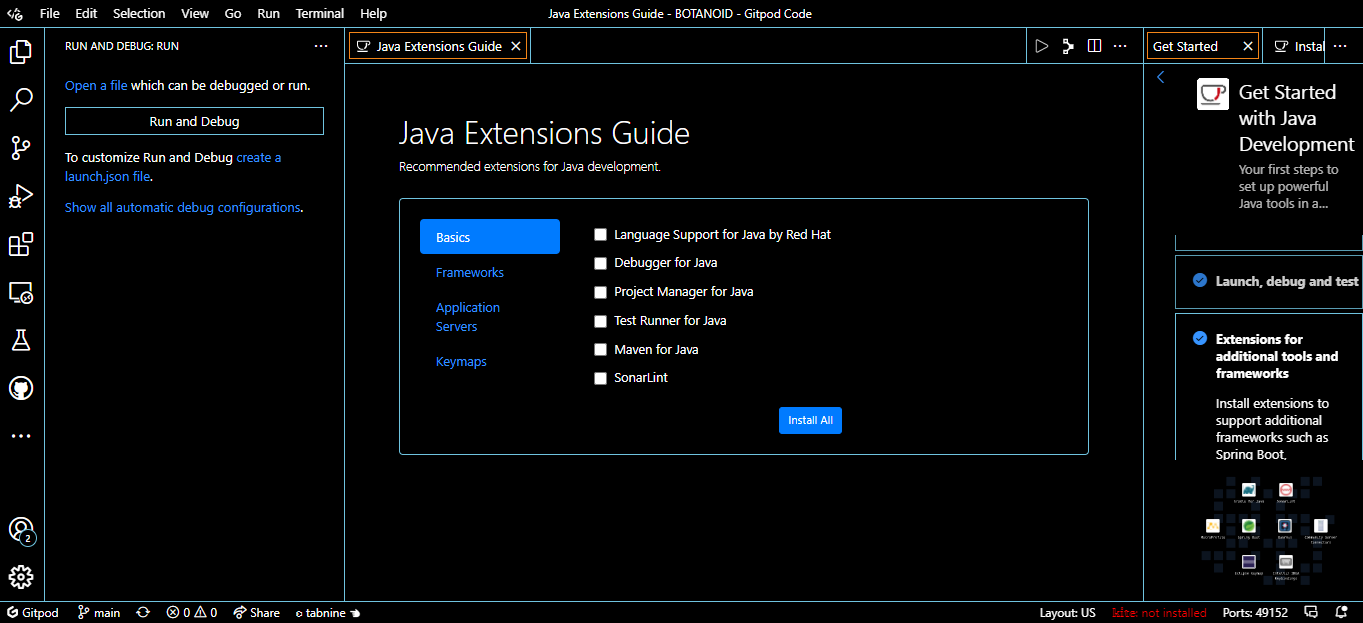Open the Gitpod status bar item

click(33, 613)
